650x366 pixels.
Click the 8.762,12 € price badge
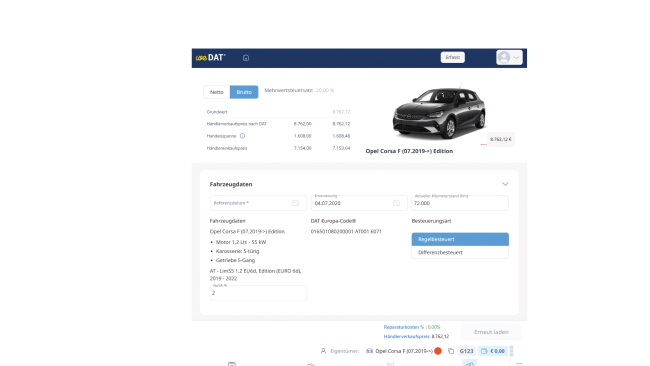500,139
